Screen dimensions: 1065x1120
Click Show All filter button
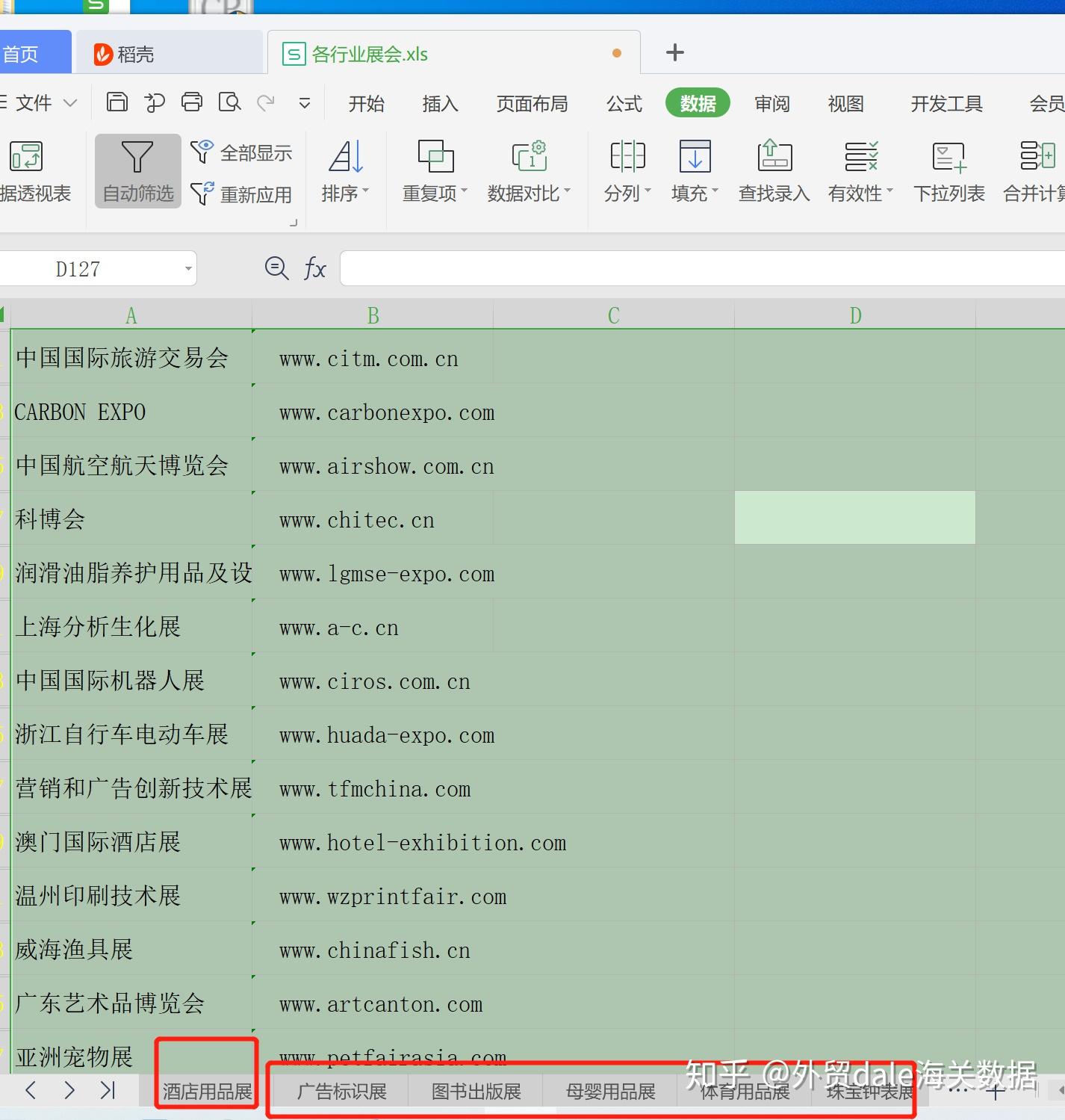pos(241,152)
